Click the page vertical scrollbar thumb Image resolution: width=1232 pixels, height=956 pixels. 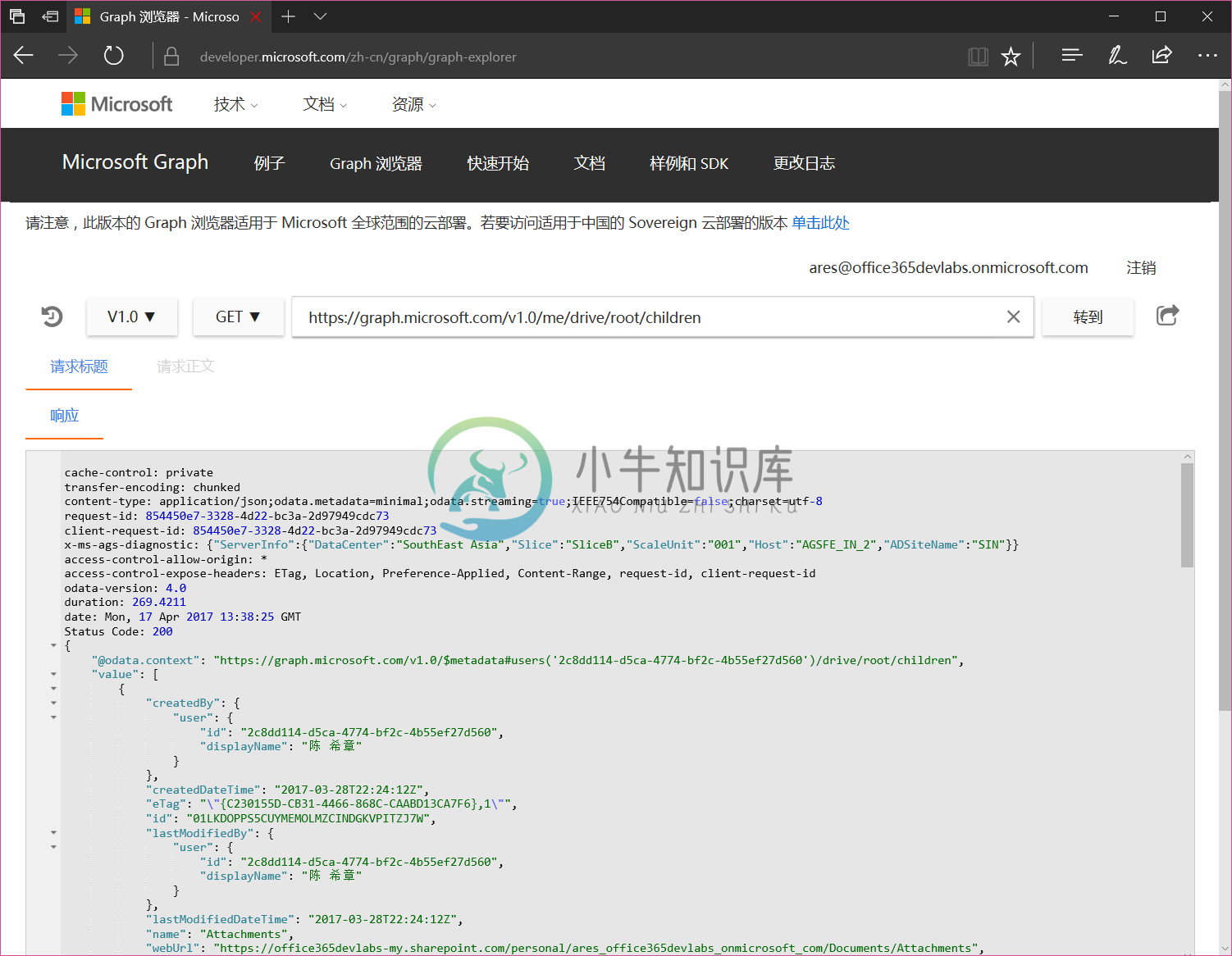pyautogui.click(x=1225, y=402)
